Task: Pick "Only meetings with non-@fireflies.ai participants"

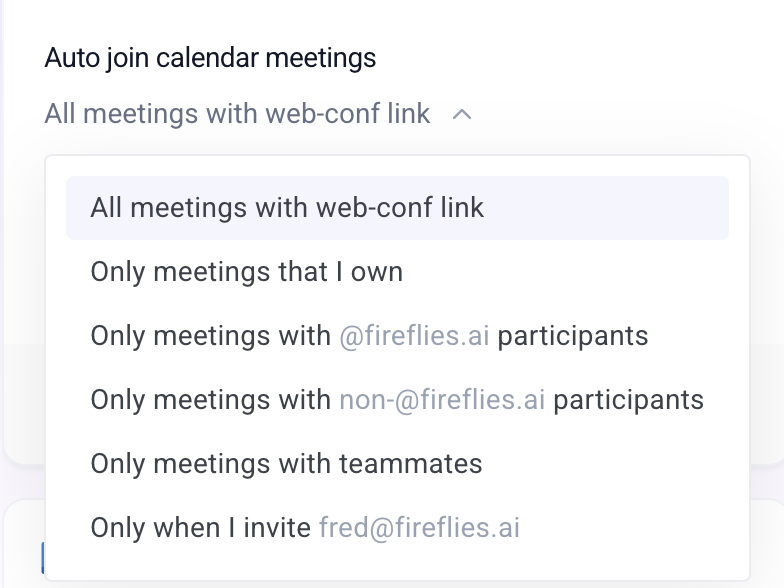Action: pos(397,400)
